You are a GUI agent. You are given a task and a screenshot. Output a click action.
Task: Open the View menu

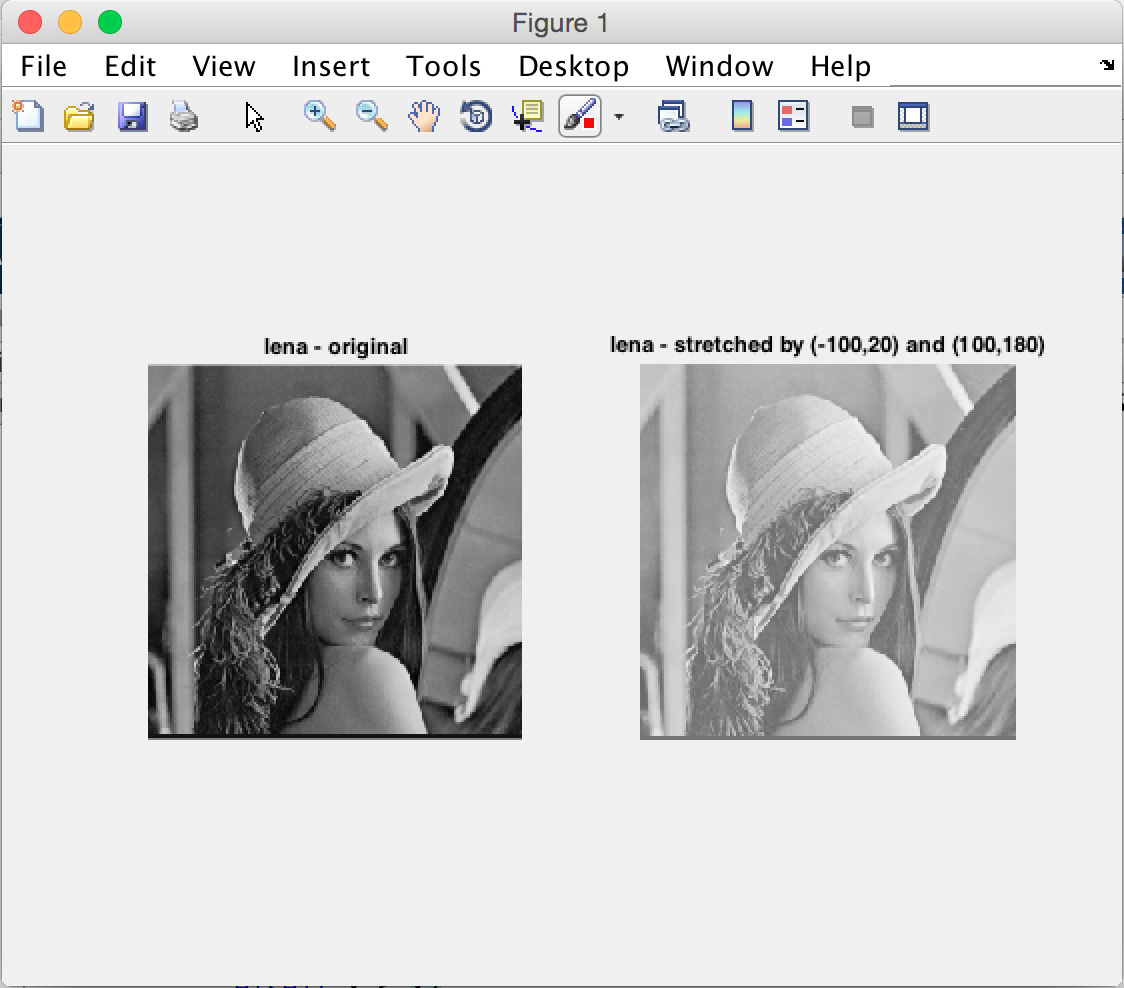pyautogui.click(x=224, y=66)
